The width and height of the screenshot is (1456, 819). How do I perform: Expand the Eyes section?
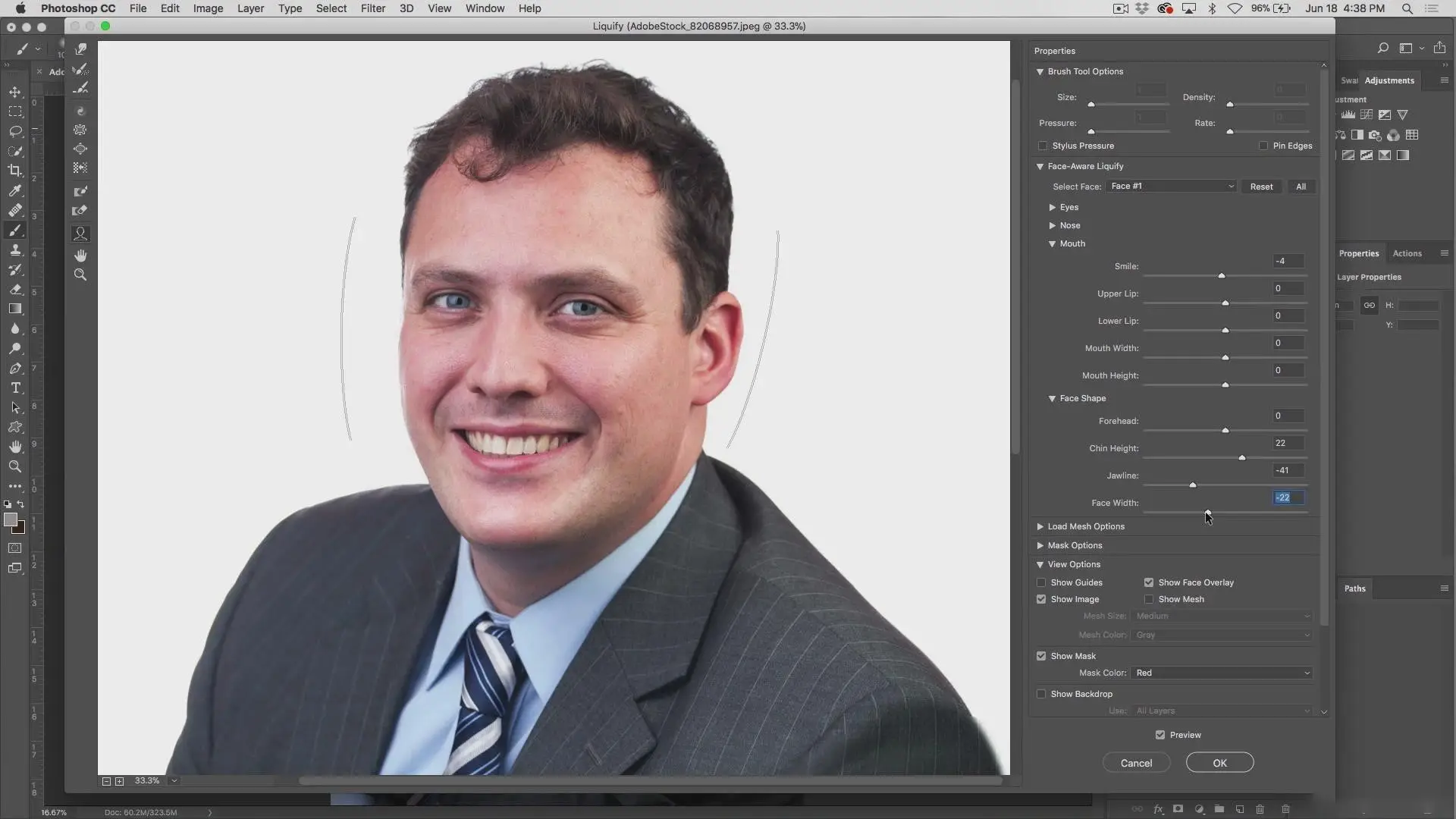coord(1052,207)
